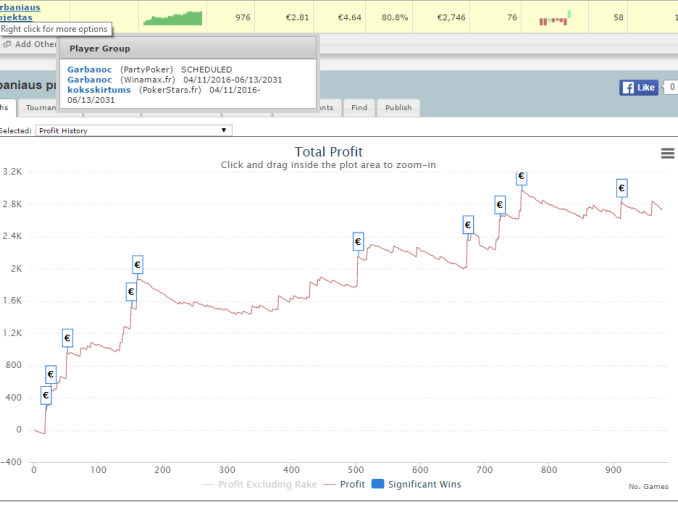Switch to the Find tab

pyautogui.click(x=359, y=107)
